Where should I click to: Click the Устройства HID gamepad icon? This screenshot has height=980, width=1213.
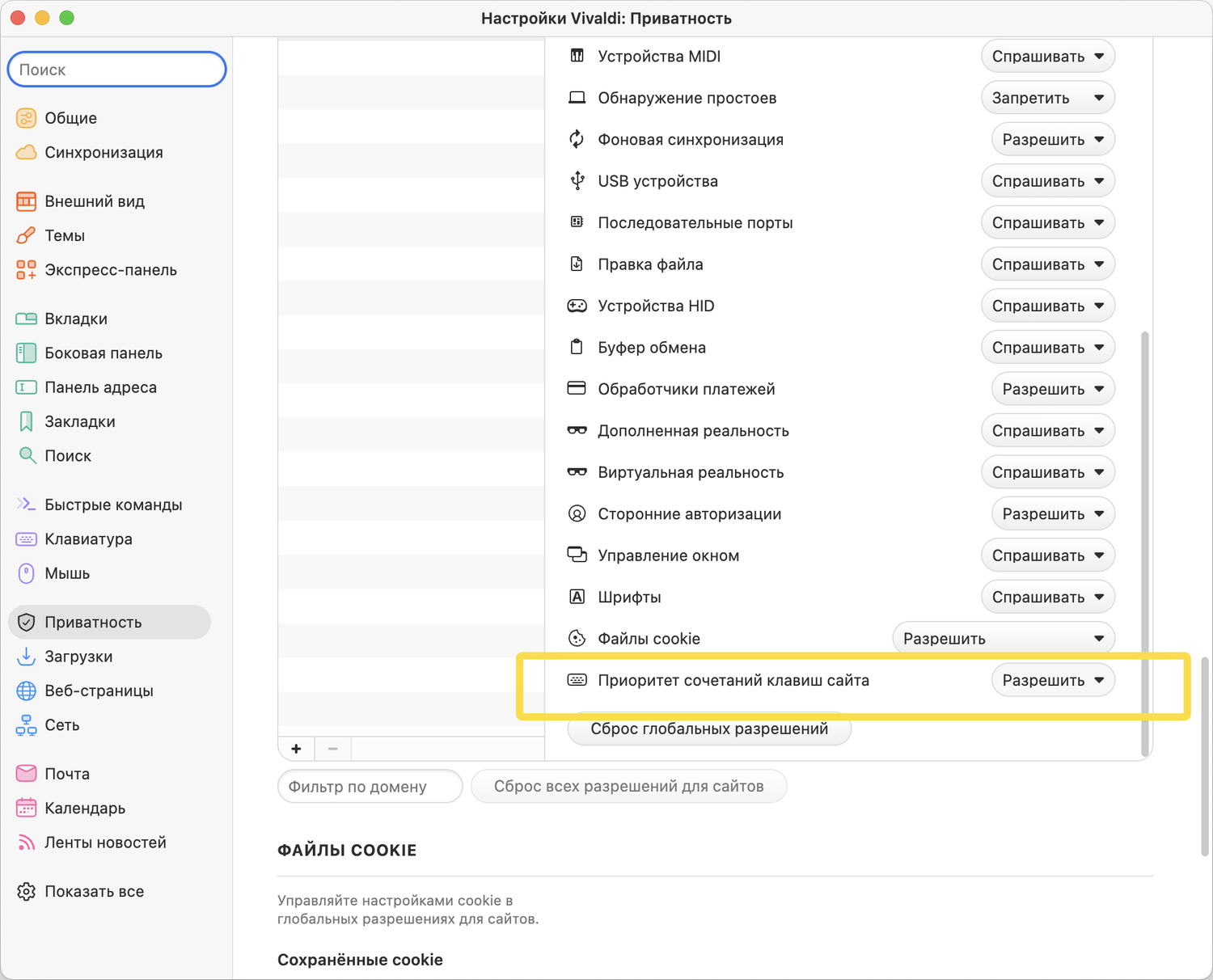[x=577, y=306]
